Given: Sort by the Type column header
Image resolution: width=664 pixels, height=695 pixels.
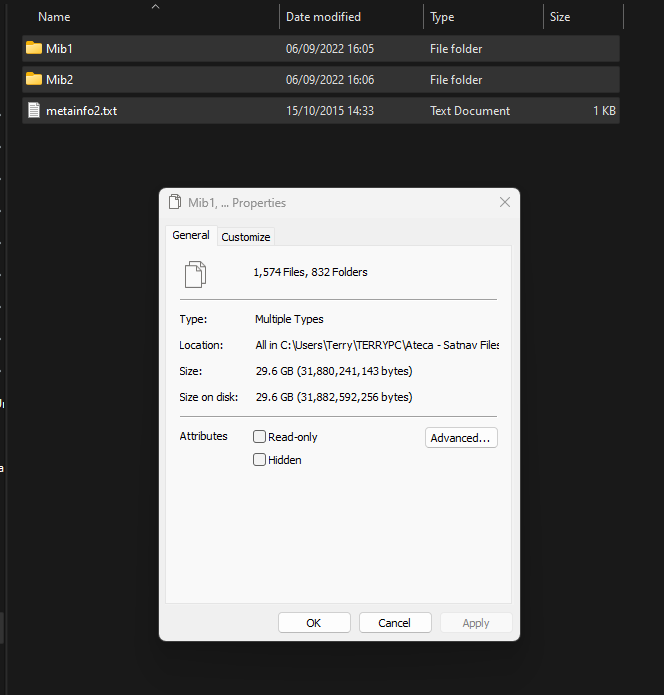Looking at the screenshot, I should 442,17.
